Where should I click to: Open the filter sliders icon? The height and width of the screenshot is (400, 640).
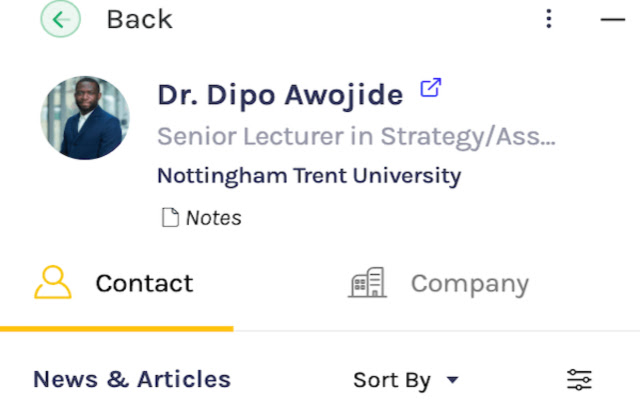point(579,380)
